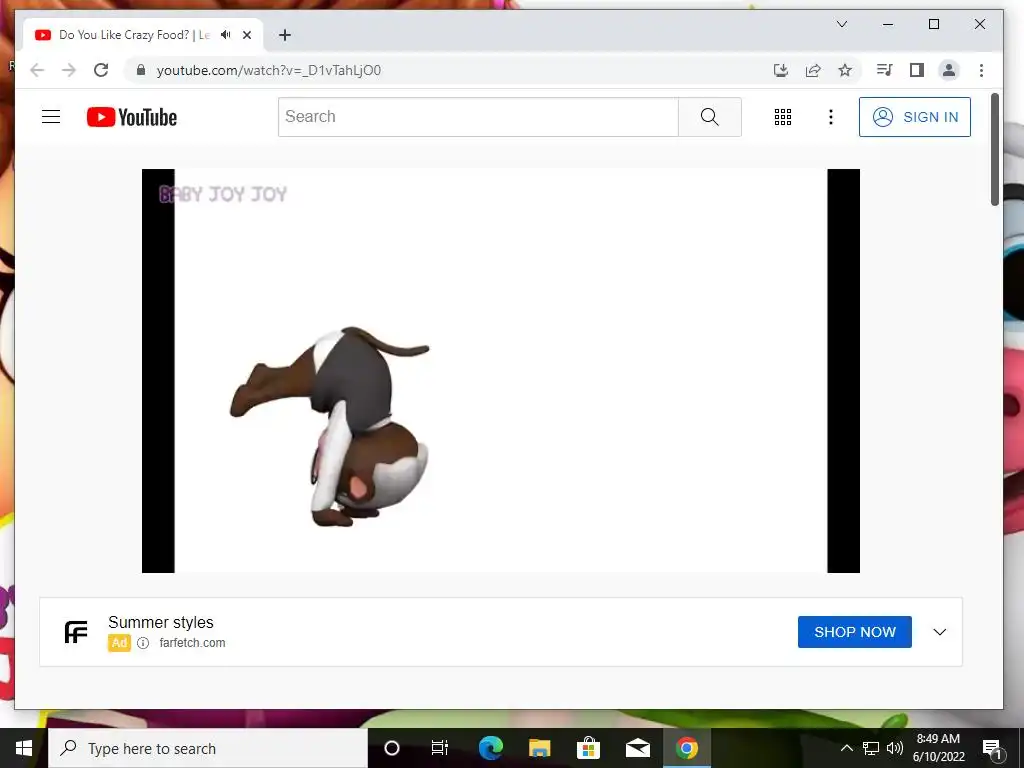The height and width of the screenshot is (768, 1024).
Task: Open Mail app from taskbar
Action: (x=637, y=748)
